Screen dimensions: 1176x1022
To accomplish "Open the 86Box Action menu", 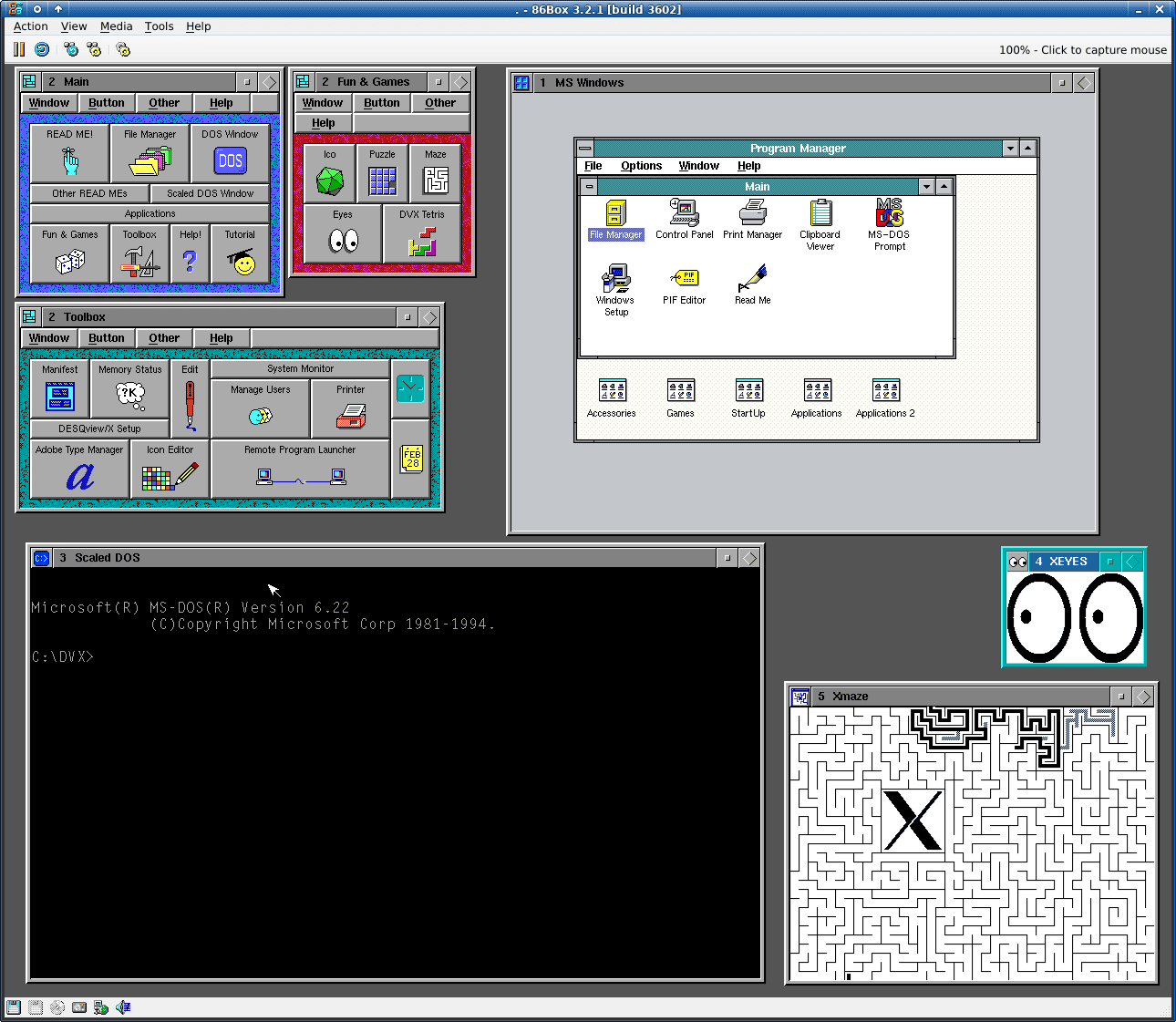I will (30, 26).
